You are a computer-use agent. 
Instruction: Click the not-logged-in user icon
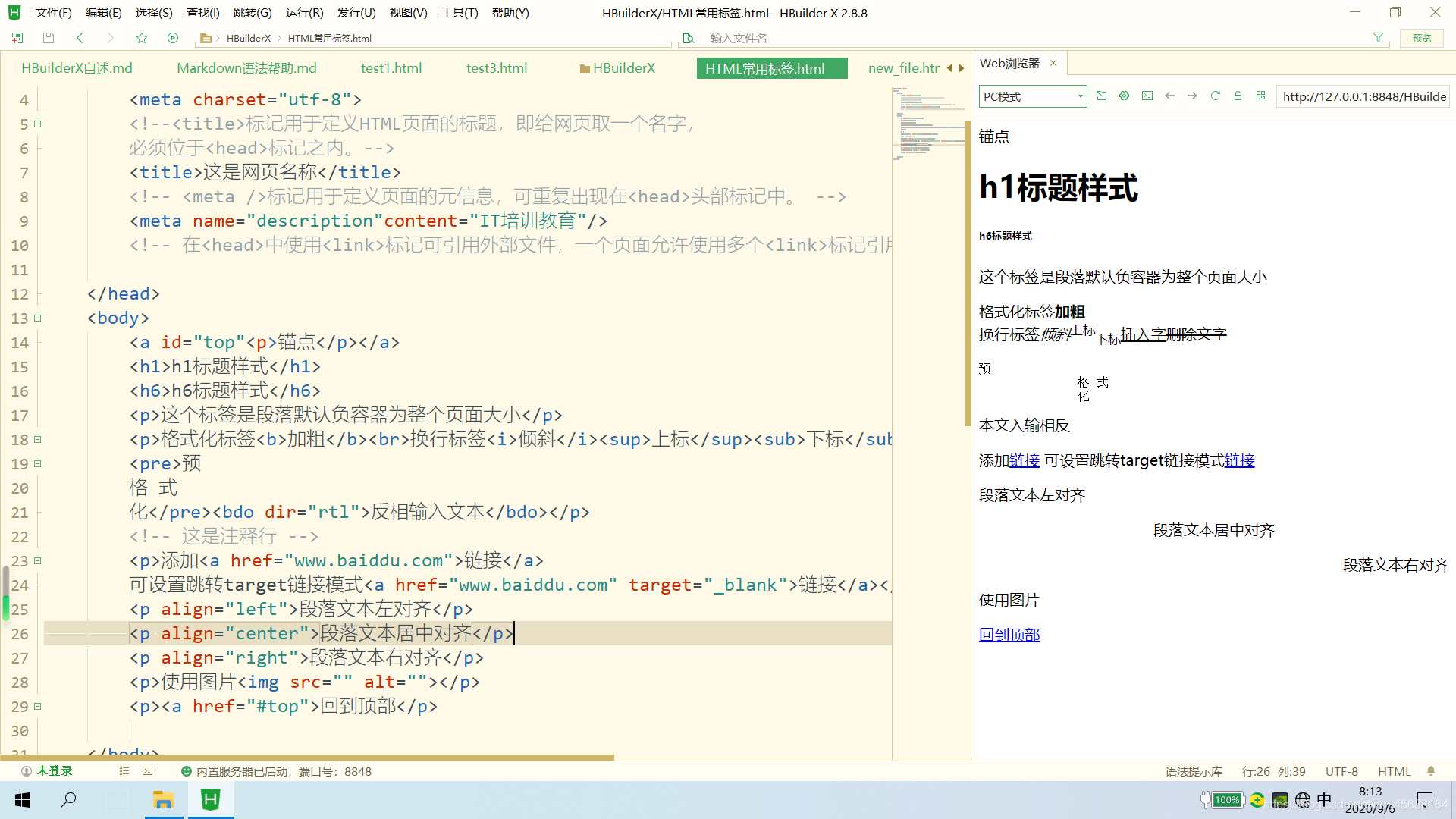click(27, 771)
